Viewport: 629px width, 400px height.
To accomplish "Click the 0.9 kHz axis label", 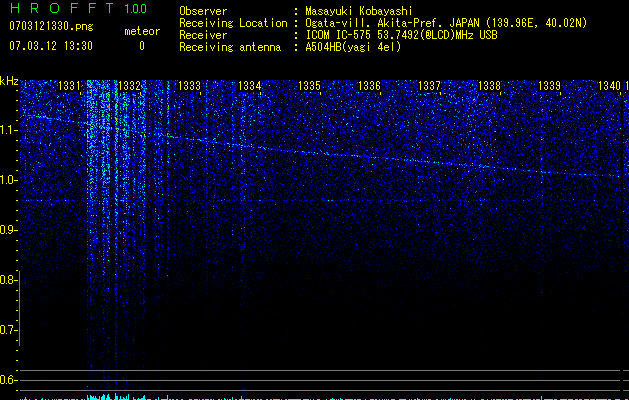I will 8,230.
